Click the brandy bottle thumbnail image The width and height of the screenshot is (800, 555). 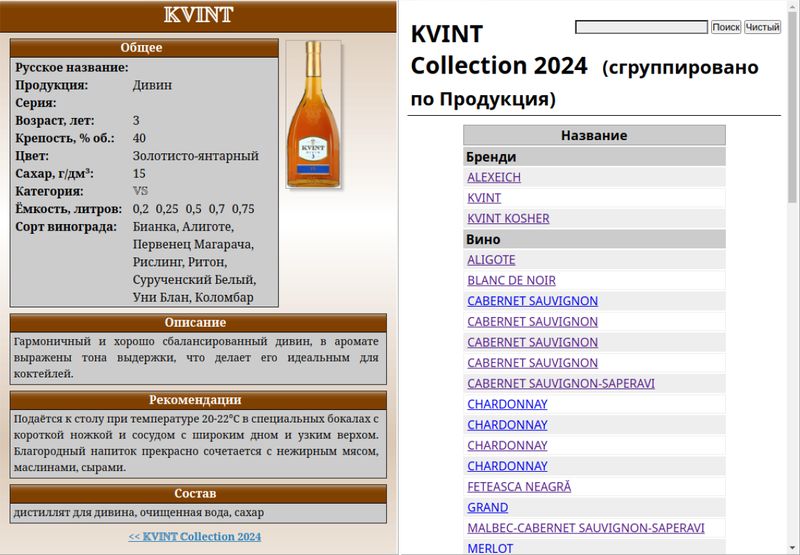tap(313, 114)
